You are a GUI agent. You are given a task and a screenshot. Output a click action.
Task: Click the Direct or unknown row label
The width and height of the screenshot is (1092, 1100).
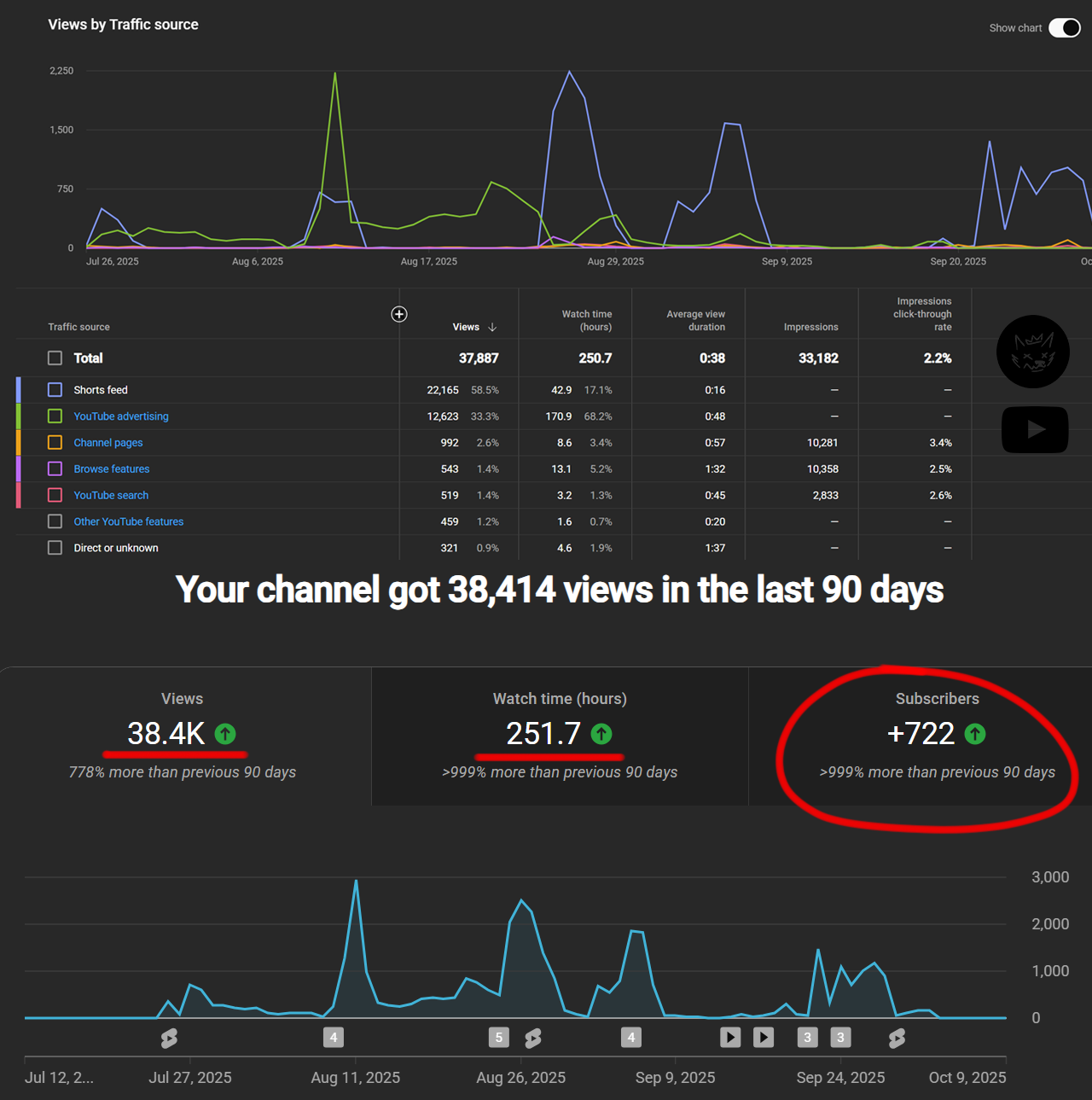click(116, 549)
